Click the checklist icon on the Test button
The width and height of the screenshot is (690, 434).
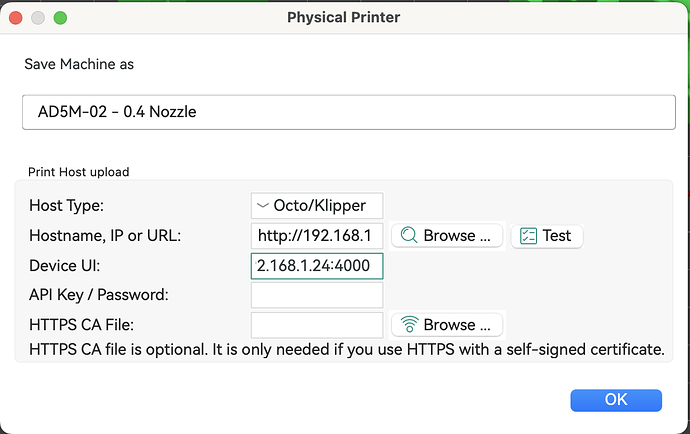[527, 236]
